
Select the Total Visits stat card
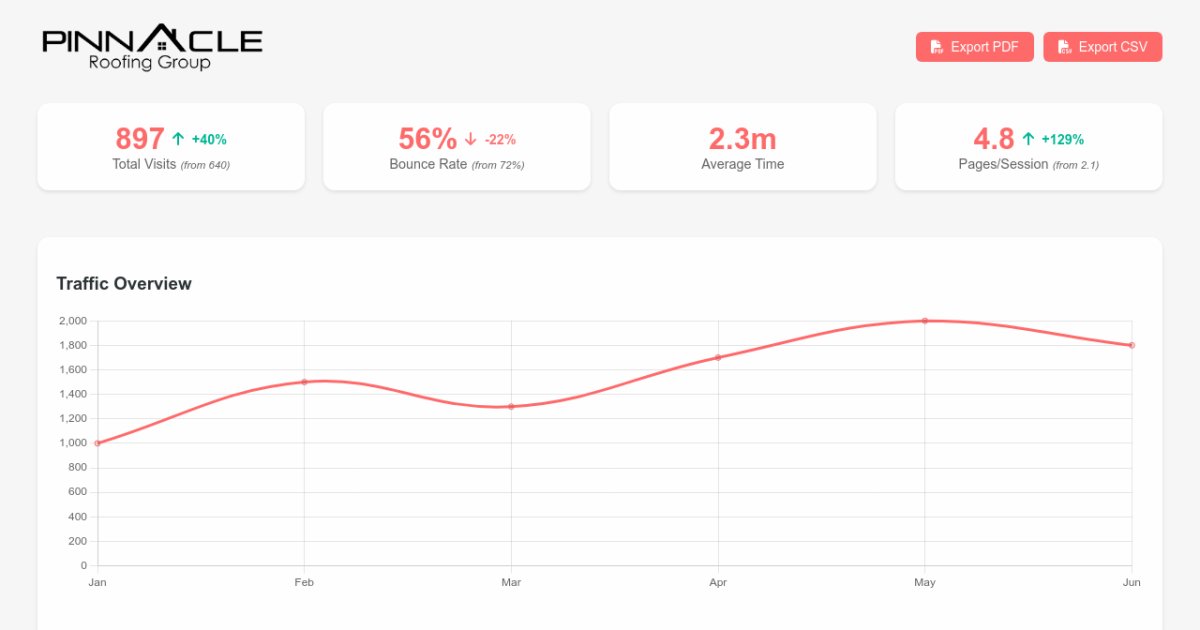(171, 147)
